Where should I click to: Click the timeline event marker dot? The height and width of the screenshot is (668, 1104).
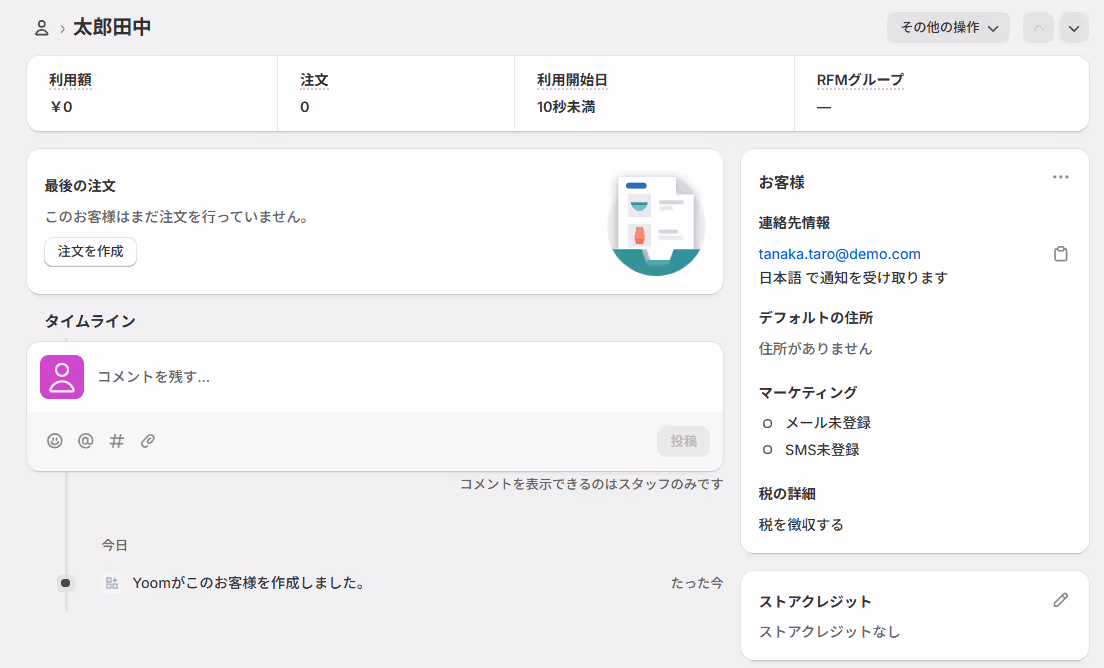65,583
